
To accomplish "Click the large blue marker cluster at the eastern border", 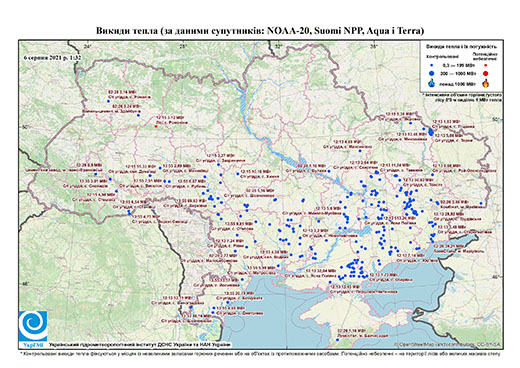I will pos(431,132).
